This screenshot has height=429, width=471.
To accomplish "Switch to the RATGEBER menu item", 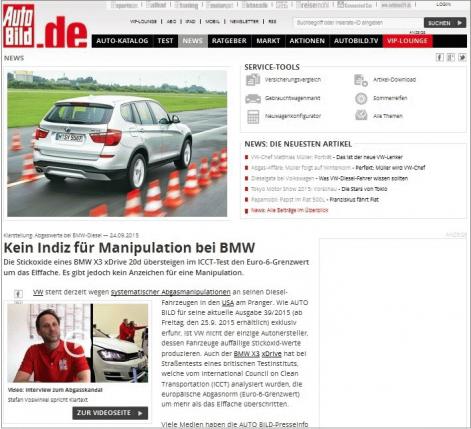I will pyautogui.click(x=229, y=41).
